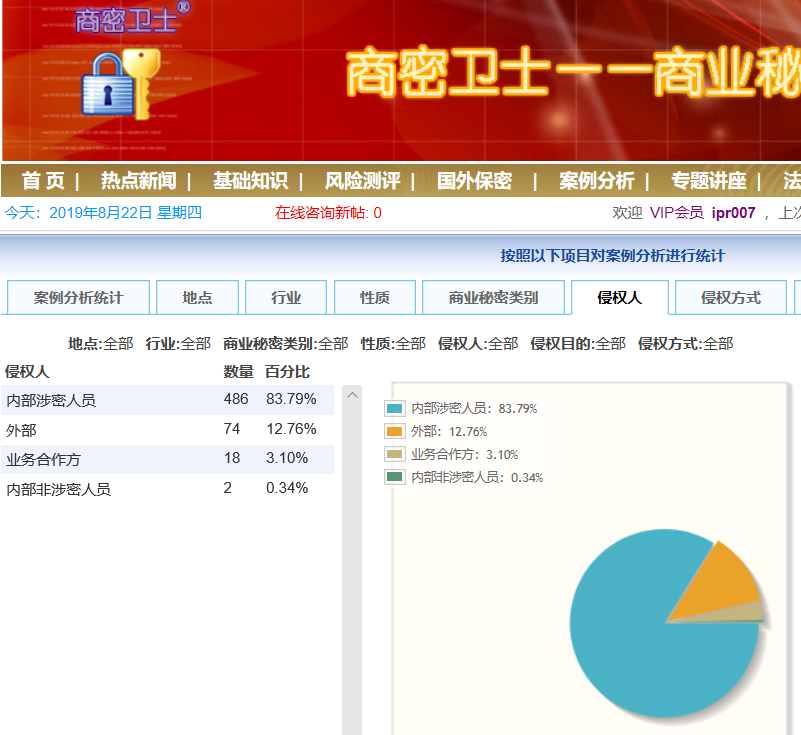
Task: Click the count value 18
Action: pos(232,458)
